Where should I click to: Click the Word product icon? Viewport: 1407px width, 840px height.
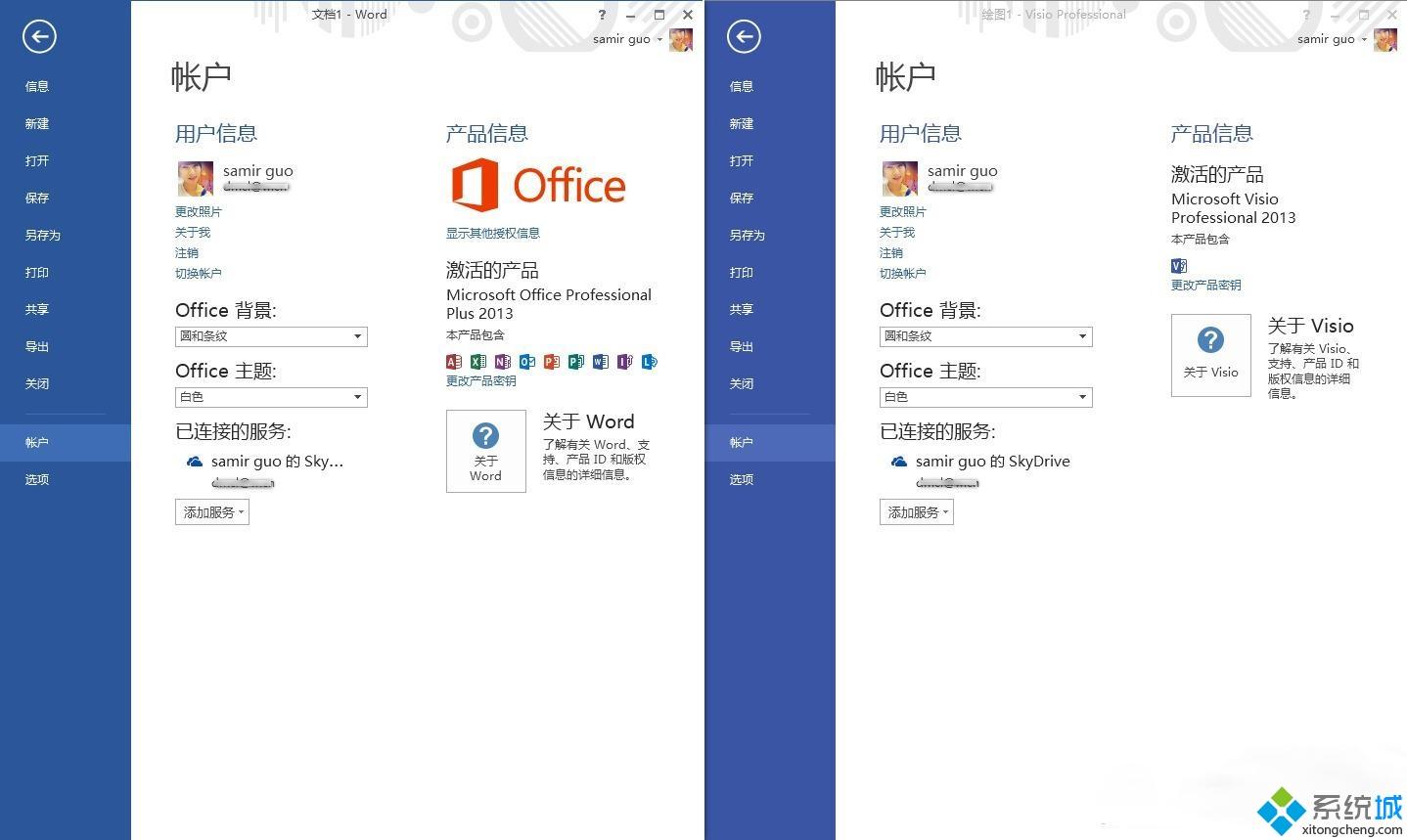[601, 362]
